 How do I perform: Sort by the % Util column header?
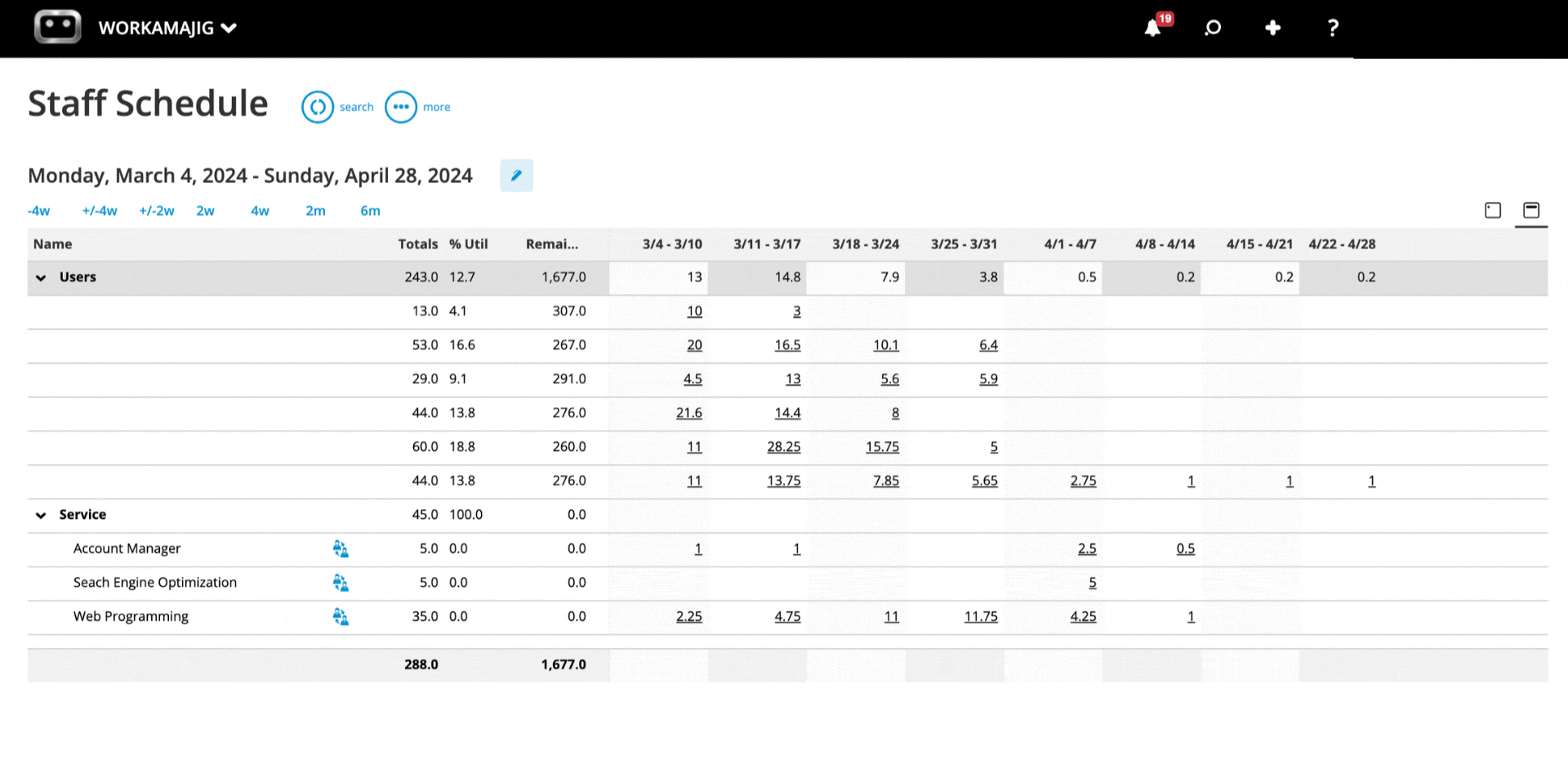point(468,244)
